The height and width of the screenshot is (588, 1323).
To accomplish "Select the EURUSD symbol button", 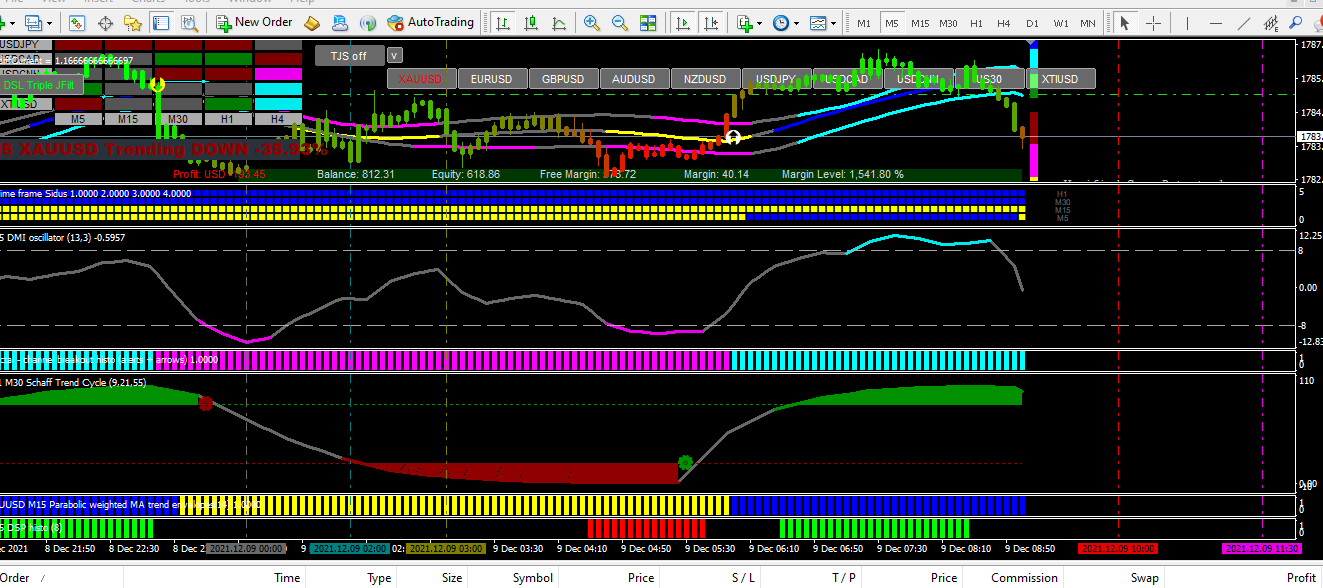I will 492,79.
